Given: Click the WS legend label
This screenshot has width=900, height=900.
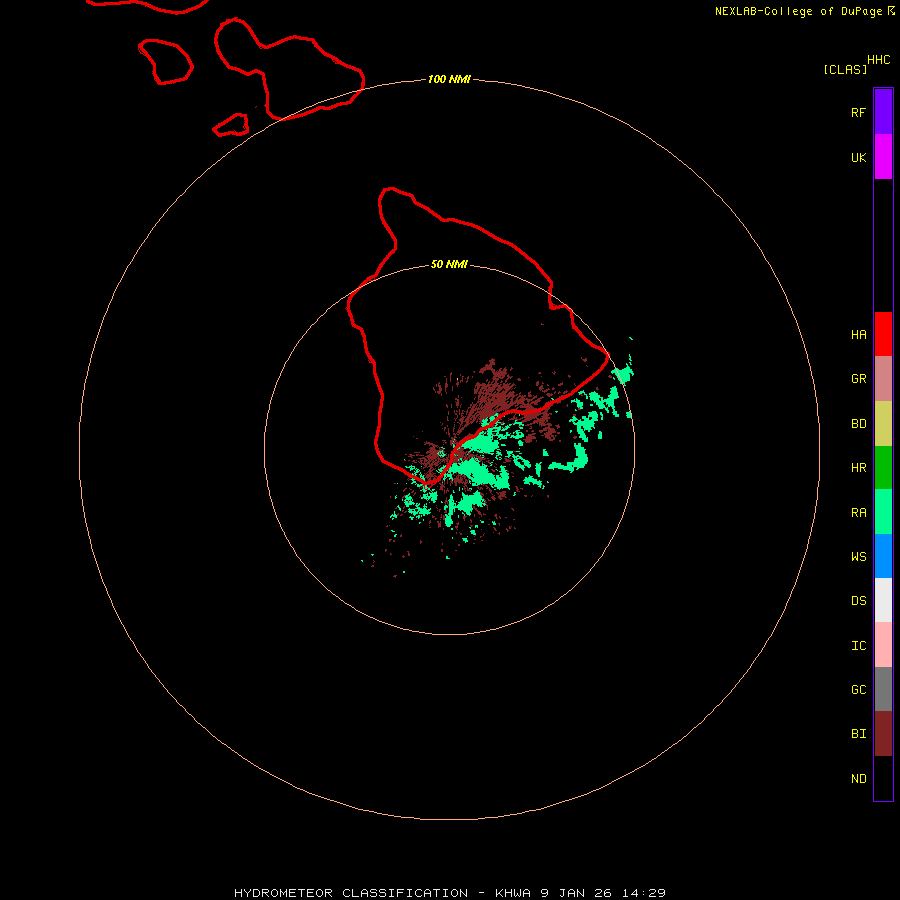Looking at the screenshot, I should pyautogui.click(x=858, y=556).
